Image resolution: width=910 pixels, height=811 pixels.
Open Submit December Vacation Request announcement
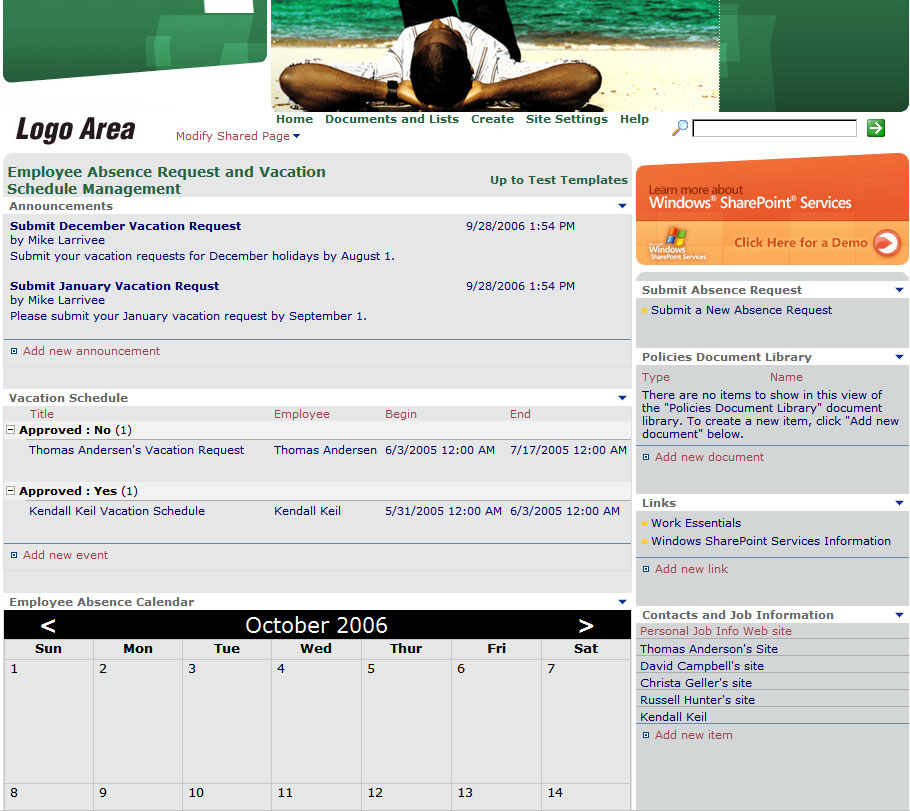(x=125, y=226)
